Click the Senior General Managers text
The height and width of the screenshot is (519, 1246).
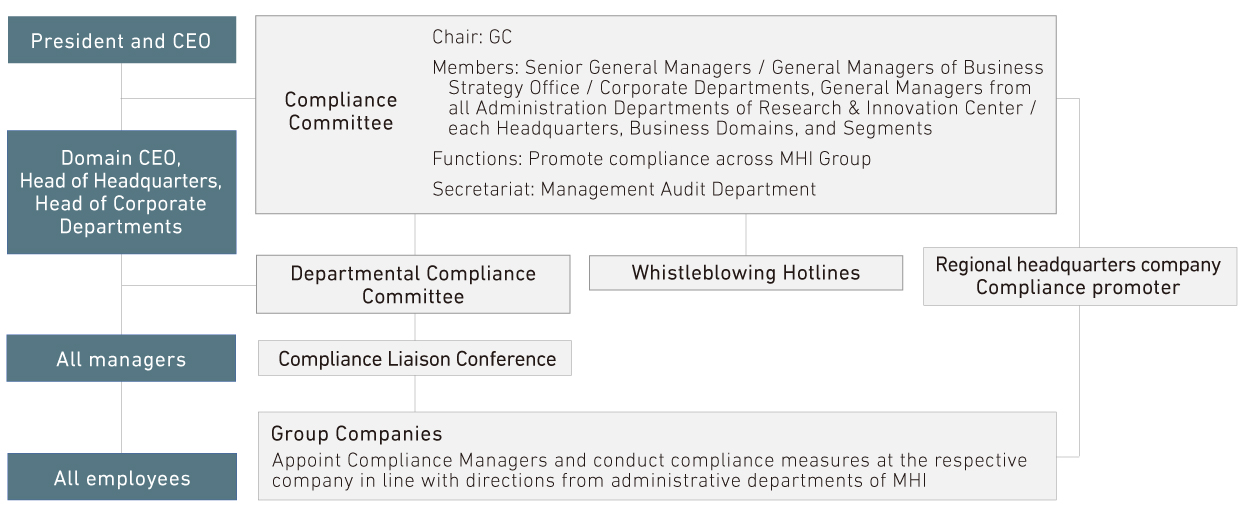click(638, 68)
